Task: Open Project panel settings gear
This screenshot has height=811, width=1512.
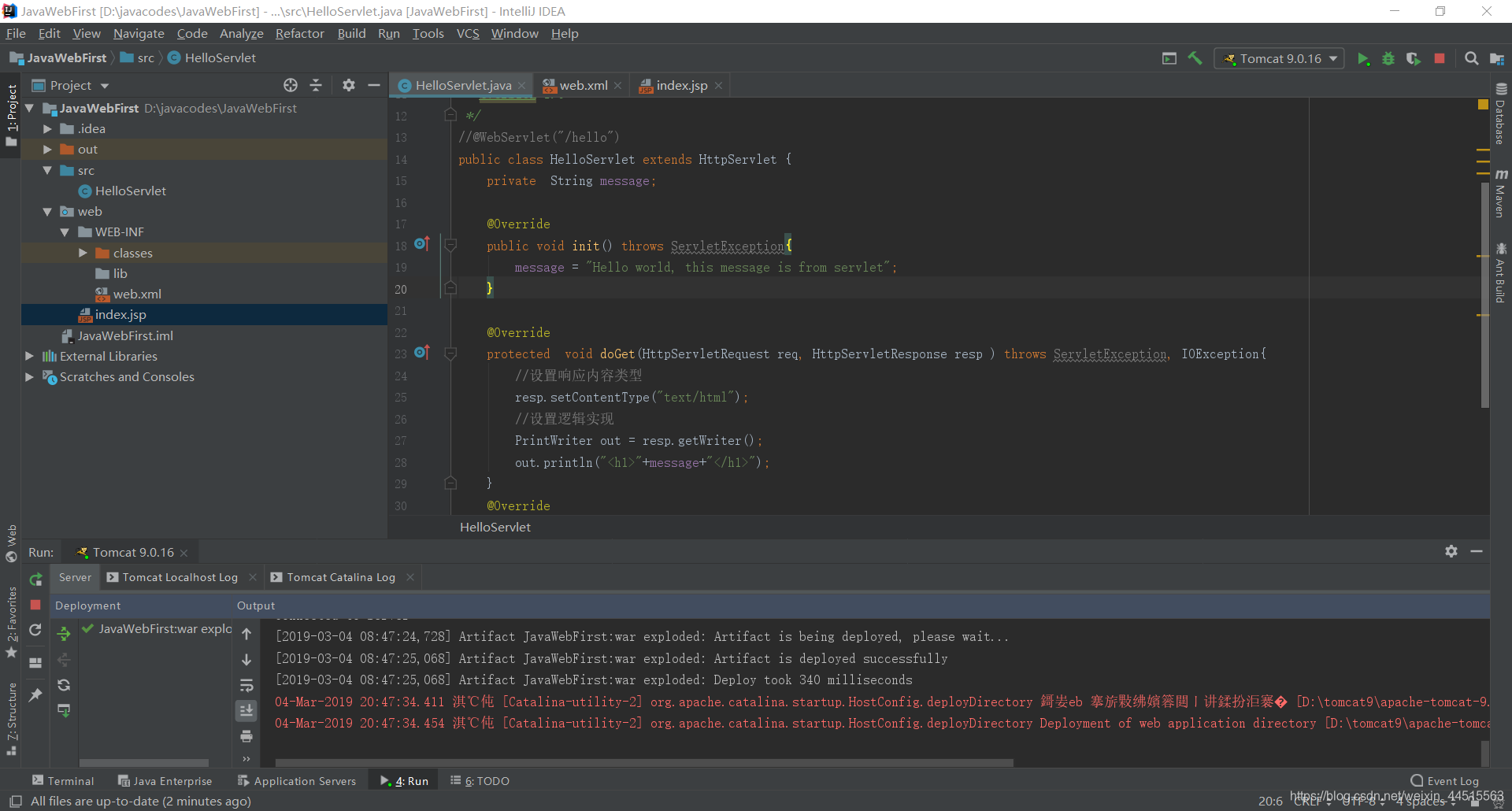Action: click(349, 85)
